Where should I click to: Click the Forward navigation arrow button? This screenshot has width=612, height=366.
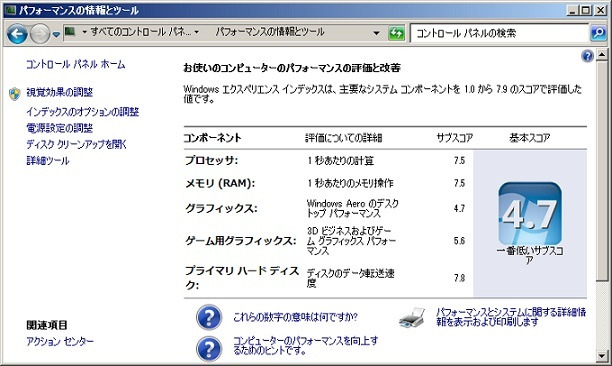(x=40, y=34)
